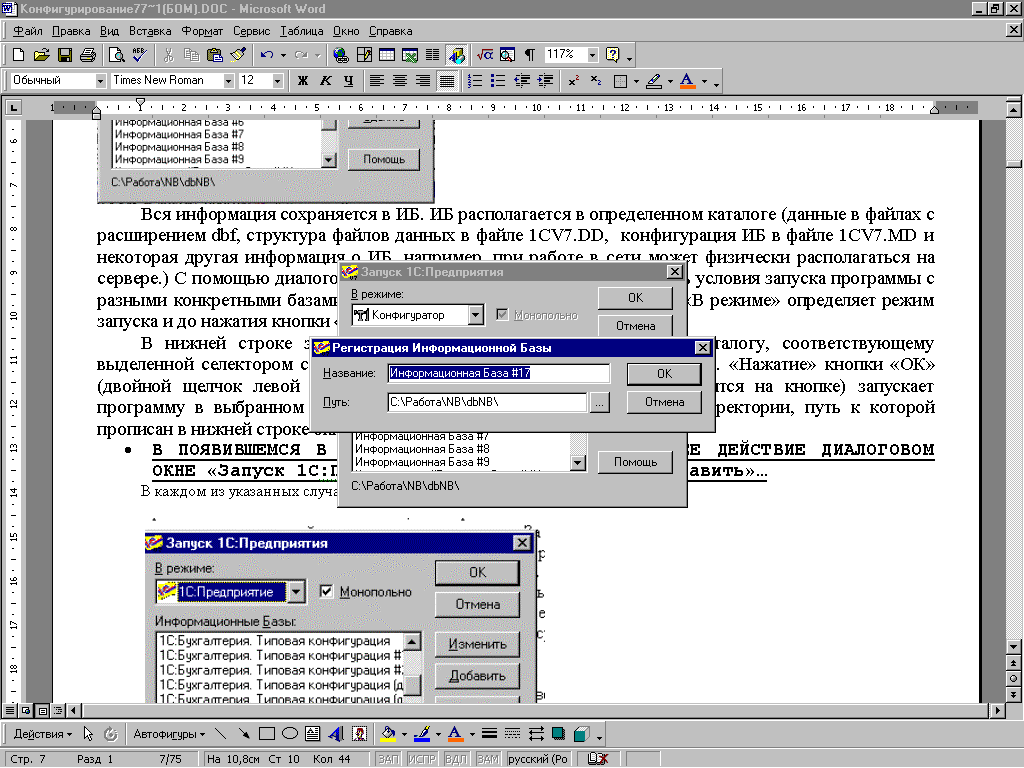
Task: Open Line Style options in the Drawing toolbar
Action: [x=489, y=734]
